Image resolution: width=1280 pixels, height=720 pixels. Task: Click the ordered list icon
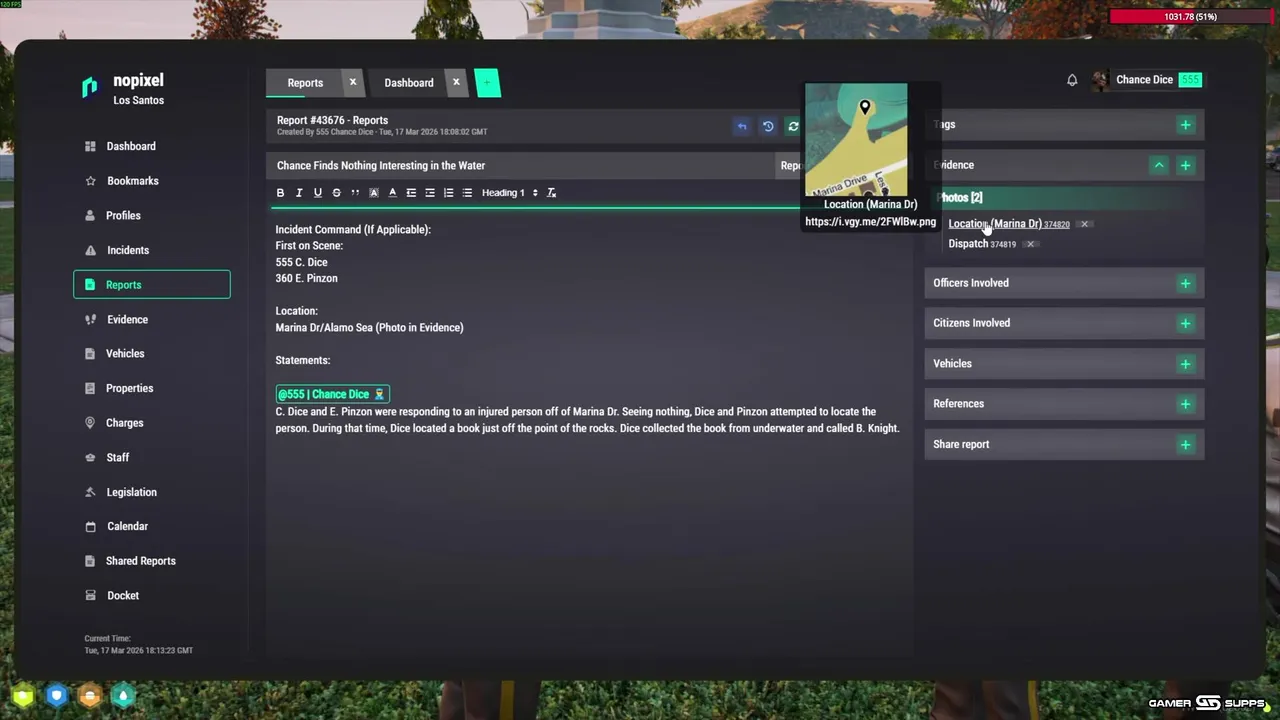pos(448,193)
